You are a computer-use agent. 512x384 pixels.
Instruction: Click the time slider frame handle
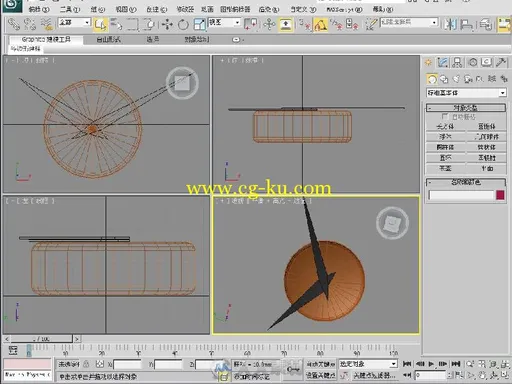(x=42, y=339)
